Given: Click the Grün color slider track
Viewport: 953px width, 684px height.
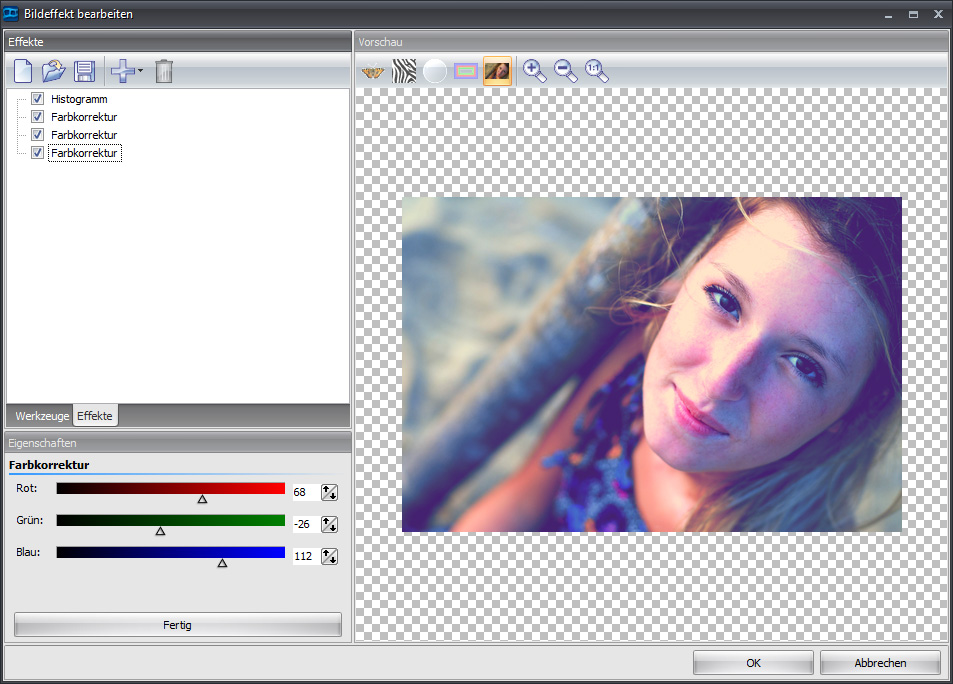Looking at the screenshot, I should tap(171, 520).
